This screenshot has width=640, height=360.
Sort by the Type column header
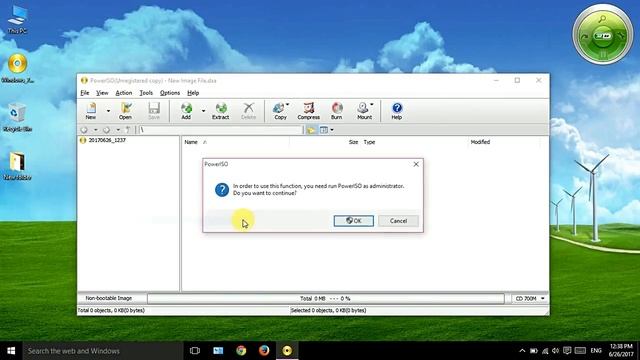(369, 142)
